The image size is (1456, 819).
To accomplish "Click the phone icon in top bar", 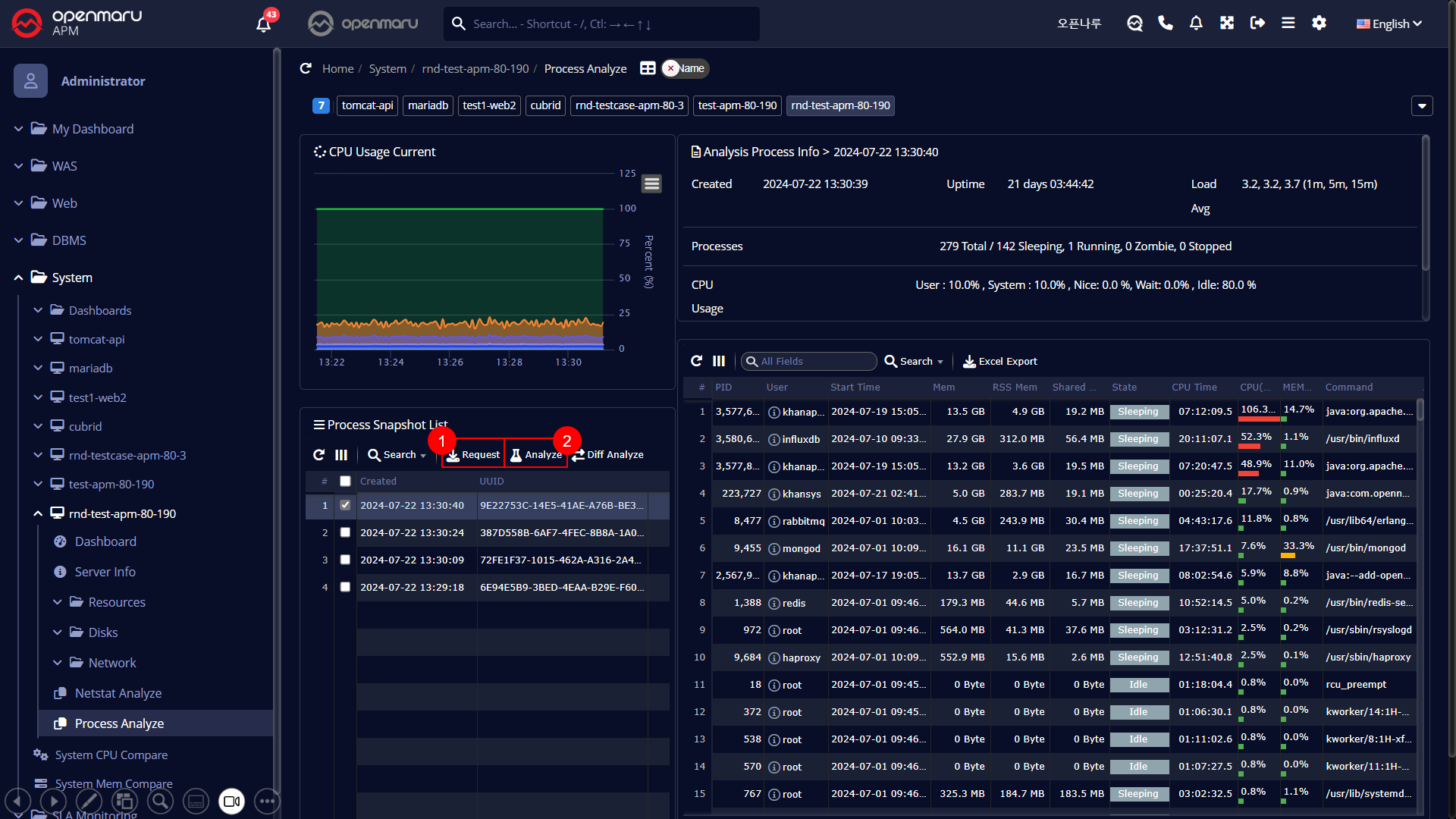I will [1166, 24].
